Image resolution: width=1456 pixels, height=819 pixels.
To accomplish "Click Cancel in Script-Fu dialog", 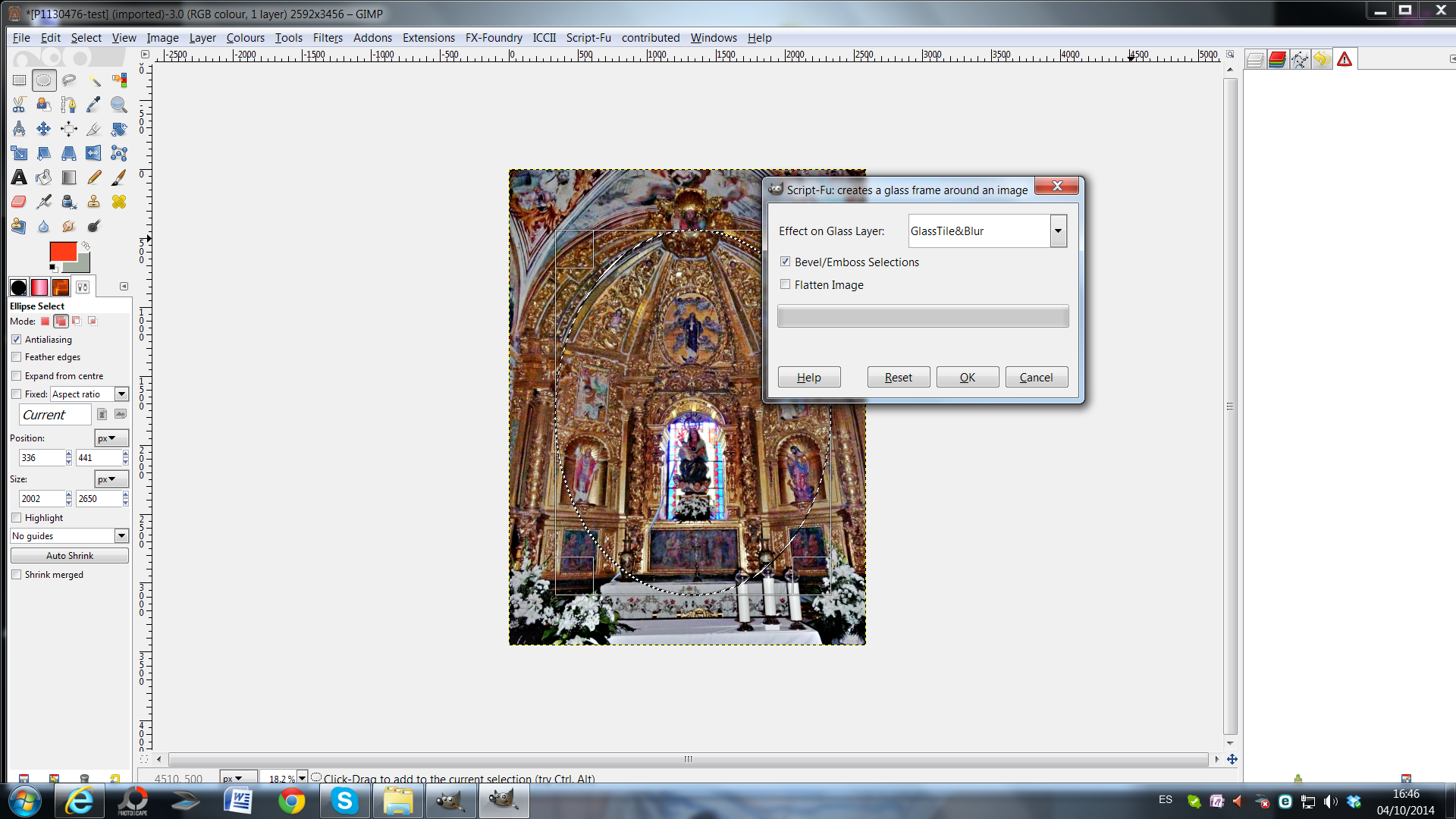I will [1036, 378].
